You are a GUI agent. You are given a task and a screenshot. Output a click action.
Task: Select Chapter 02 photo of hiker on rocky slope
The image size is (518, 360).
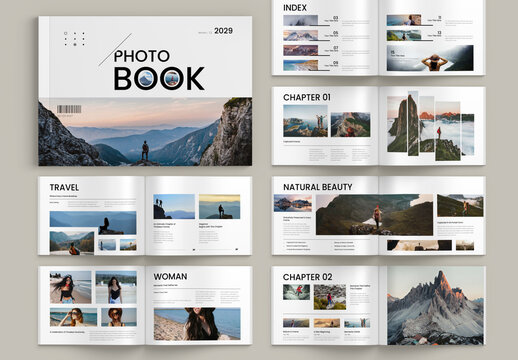[x=330, y=297]
